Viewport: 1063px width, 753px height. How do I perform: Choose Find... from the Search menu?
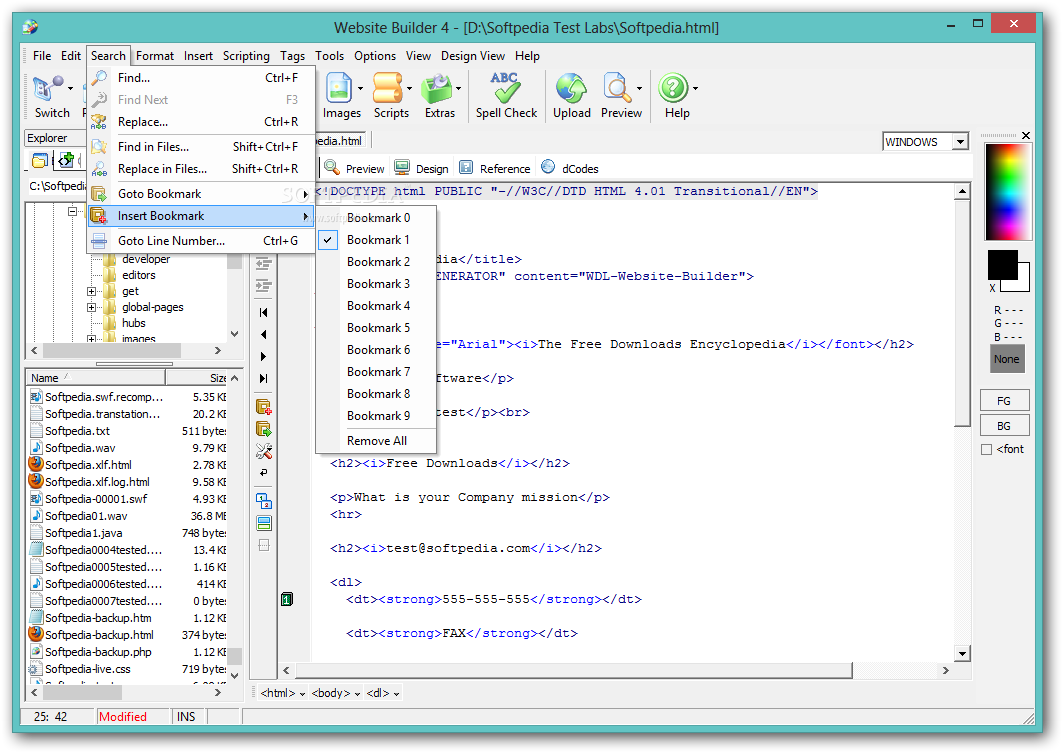[202, 78]
